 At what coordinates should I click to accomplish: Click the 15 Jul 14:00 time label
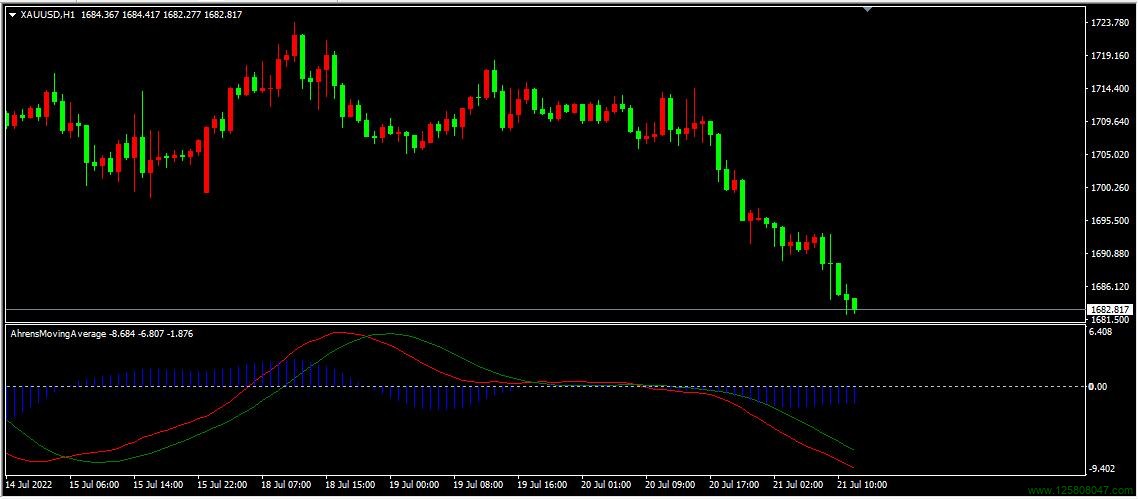158,484
